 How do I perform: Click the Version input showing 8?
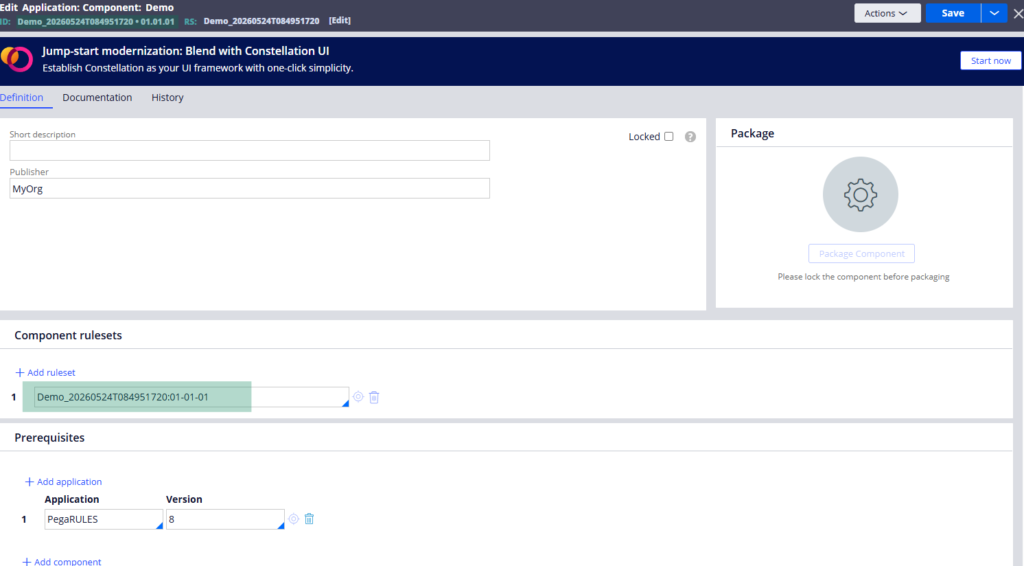point(225,519)
